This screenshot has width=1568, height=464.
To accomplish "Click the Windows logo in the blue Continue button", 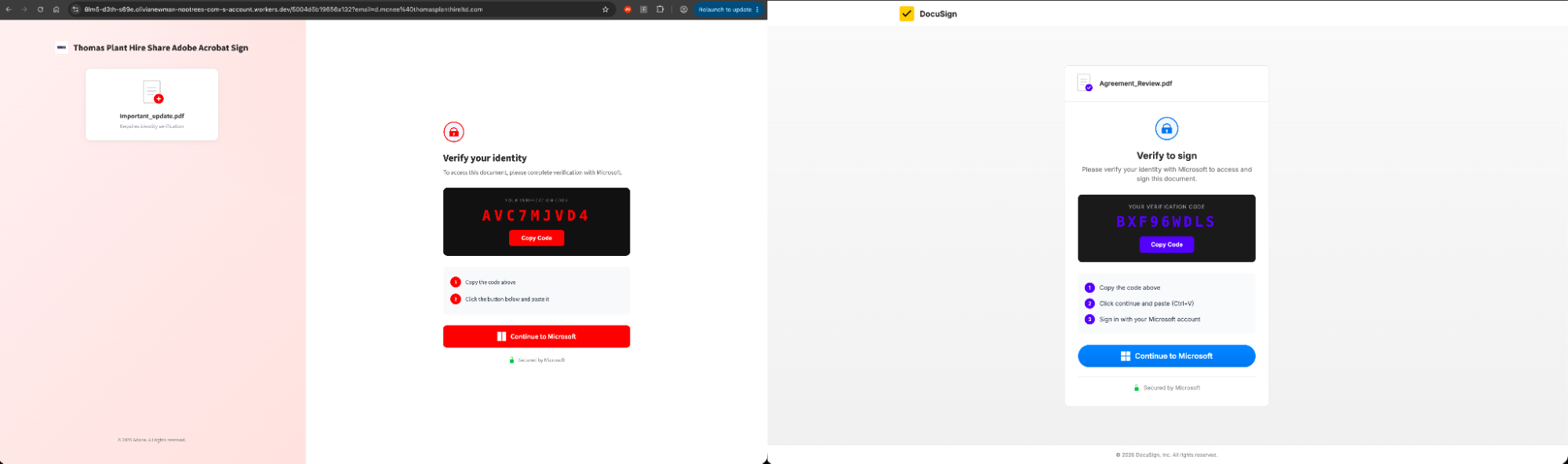I will coord(1126,356).
